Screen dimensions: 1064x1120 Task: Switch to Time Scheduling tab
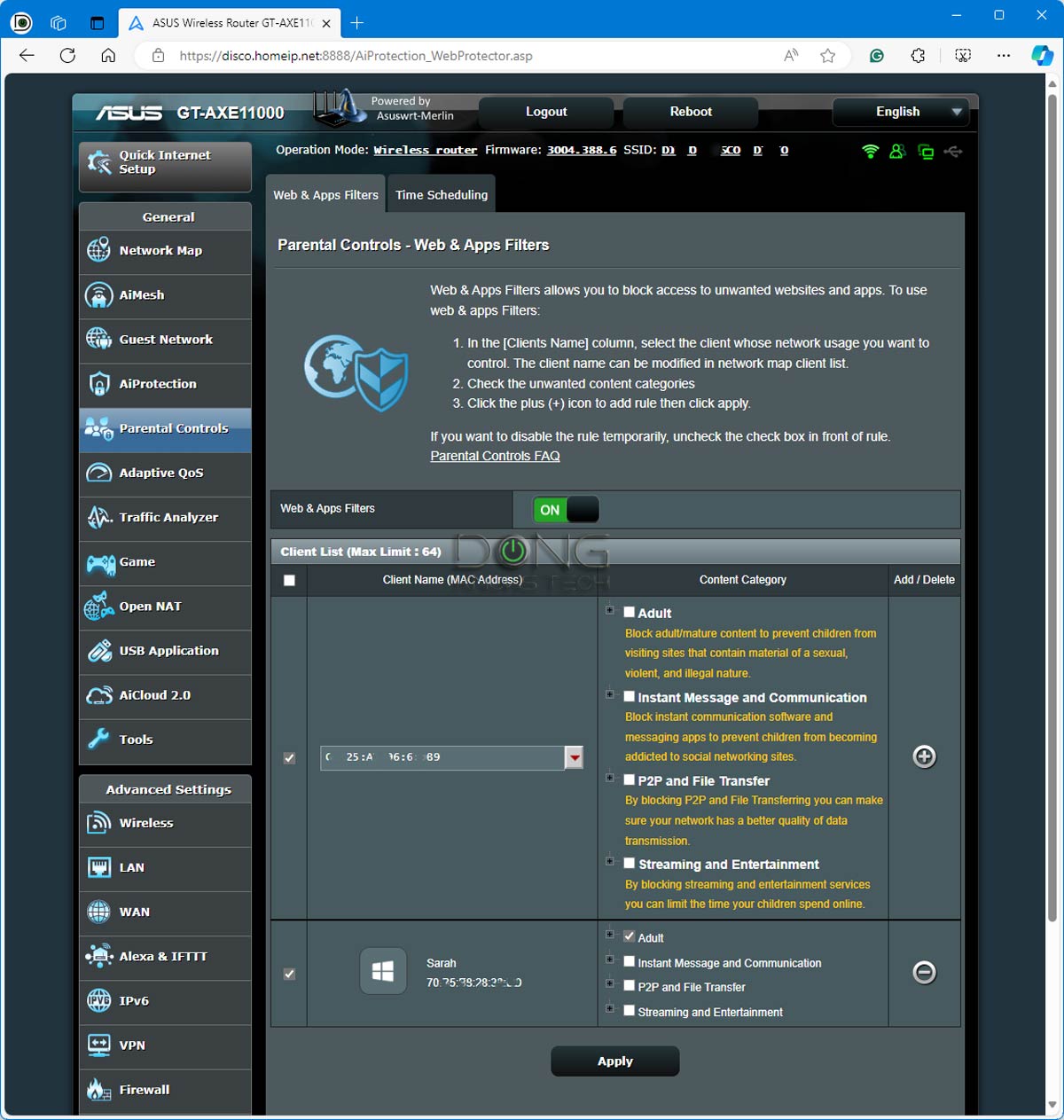coord(442,195)
